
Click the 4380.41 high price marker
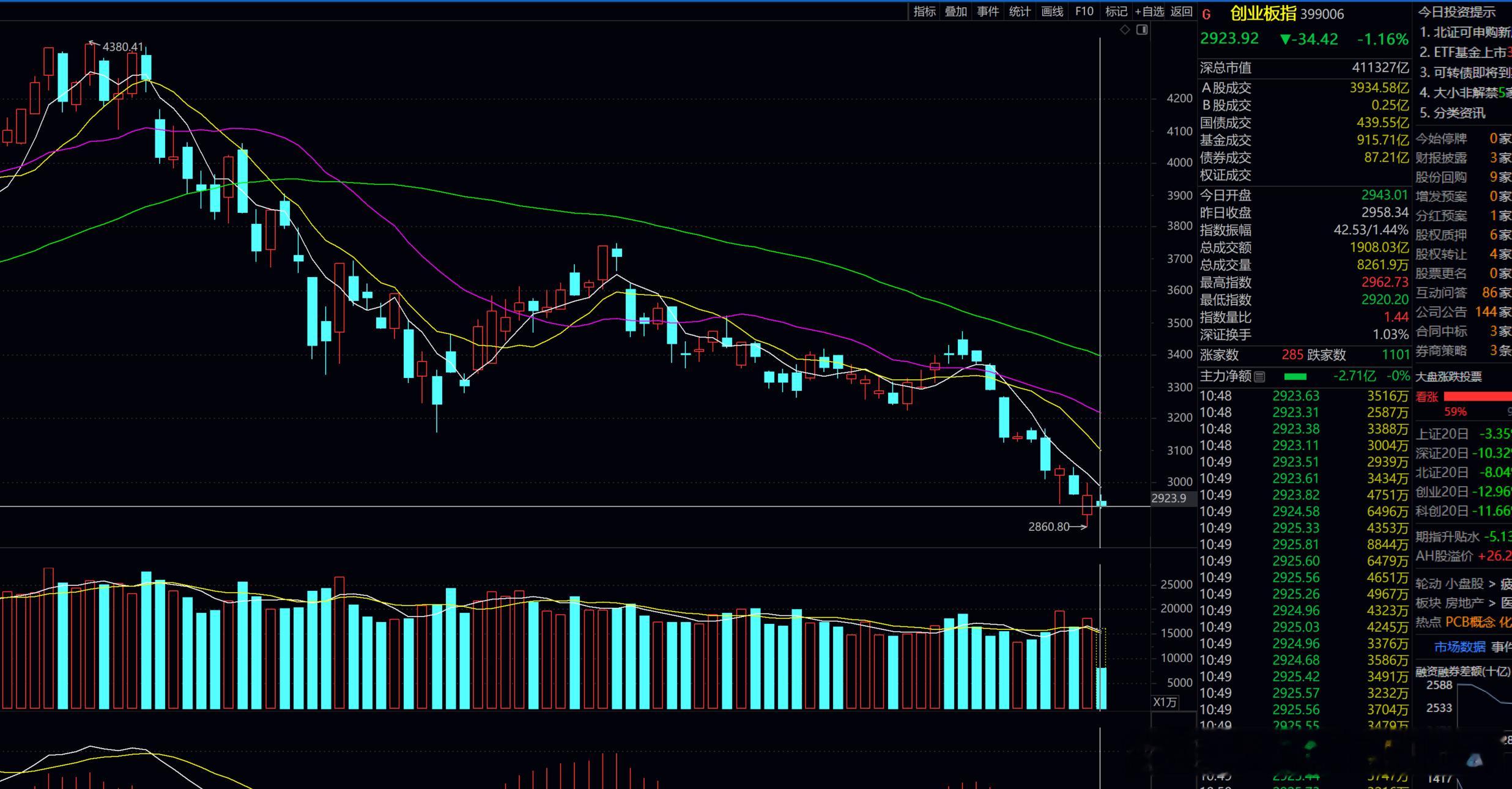122,46
